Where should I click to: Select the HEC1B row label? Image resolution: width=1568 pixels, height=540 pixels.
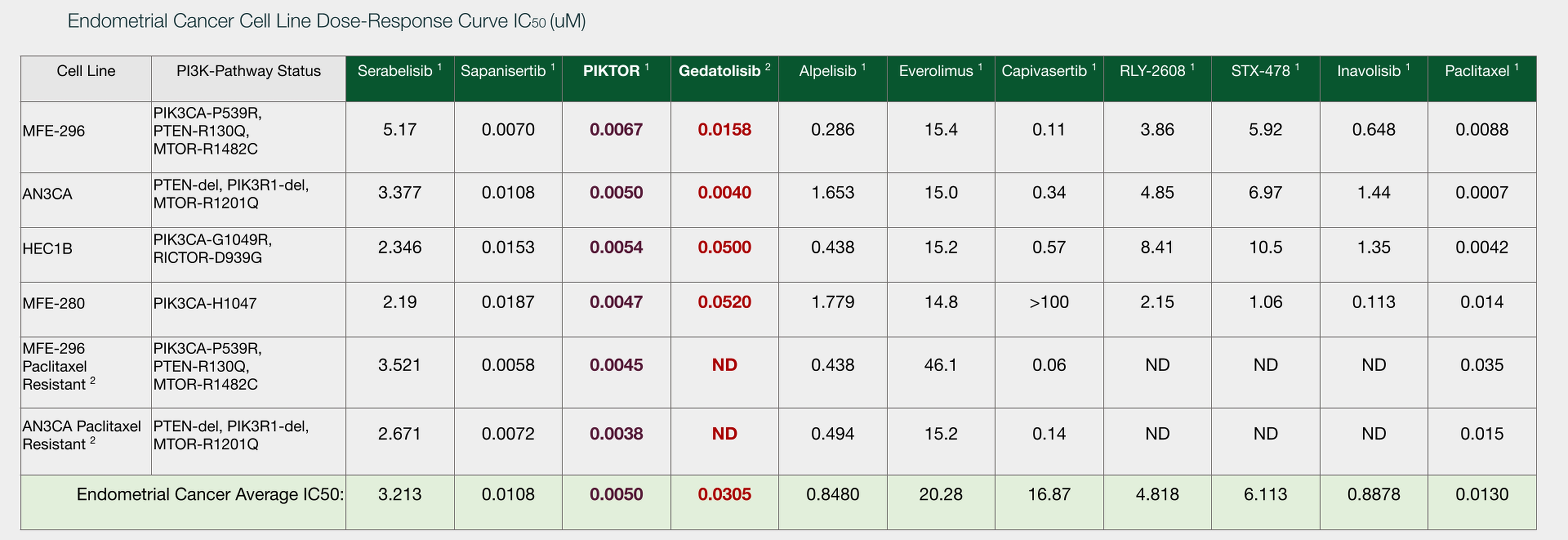(48, 249)
